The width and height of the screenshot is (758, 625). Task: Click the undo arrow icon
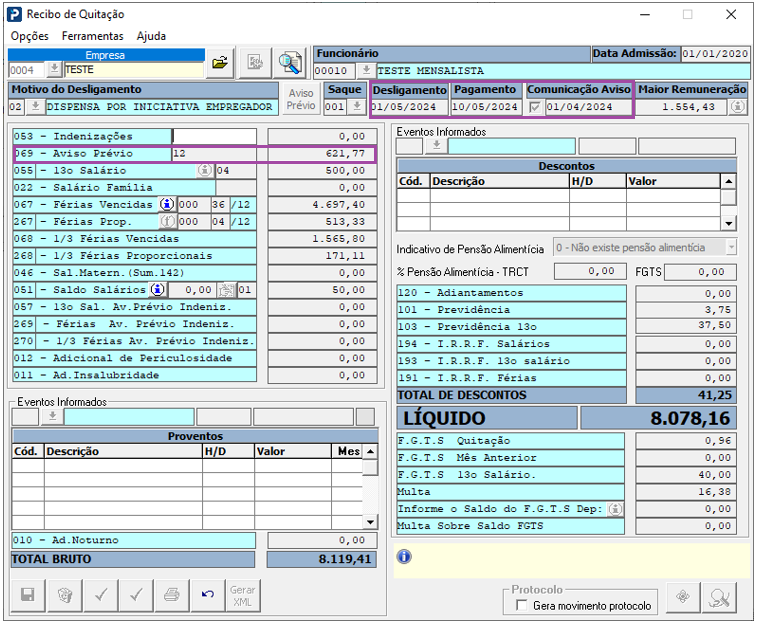point(207,595)
